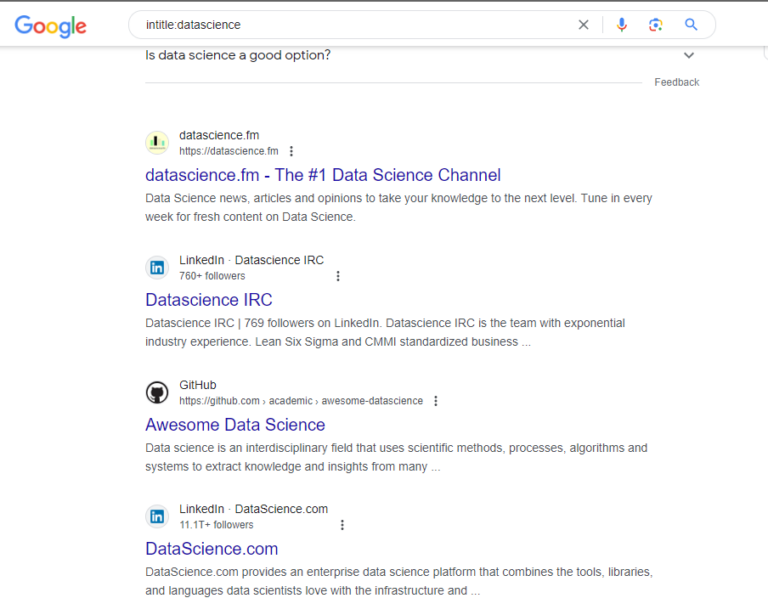Click the '760+ followers' text
This screenshot has height=615, width=768.
click(212, 276)
